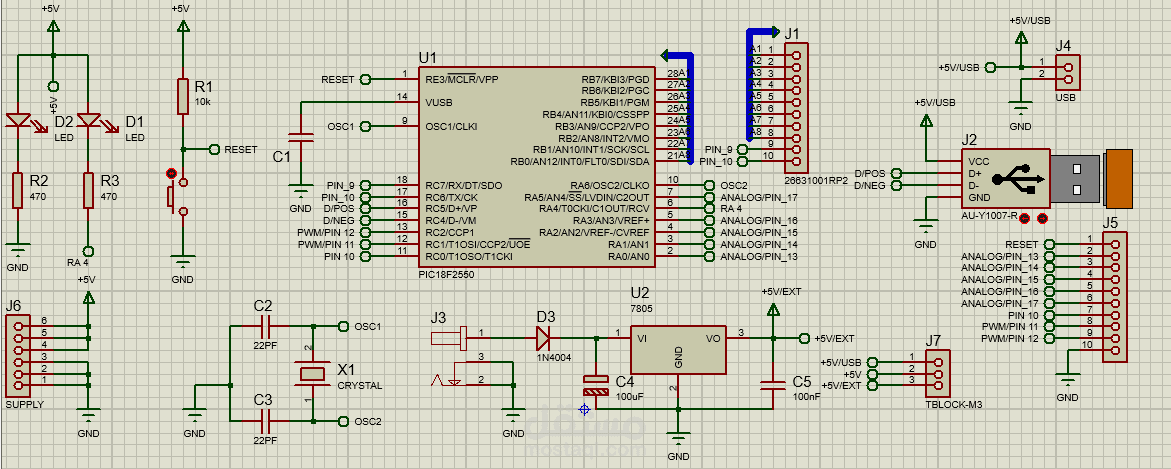Screen dimensions: 1171x469
Task: Click the TBLOCK-M3 part label
Action: [953, 404]
